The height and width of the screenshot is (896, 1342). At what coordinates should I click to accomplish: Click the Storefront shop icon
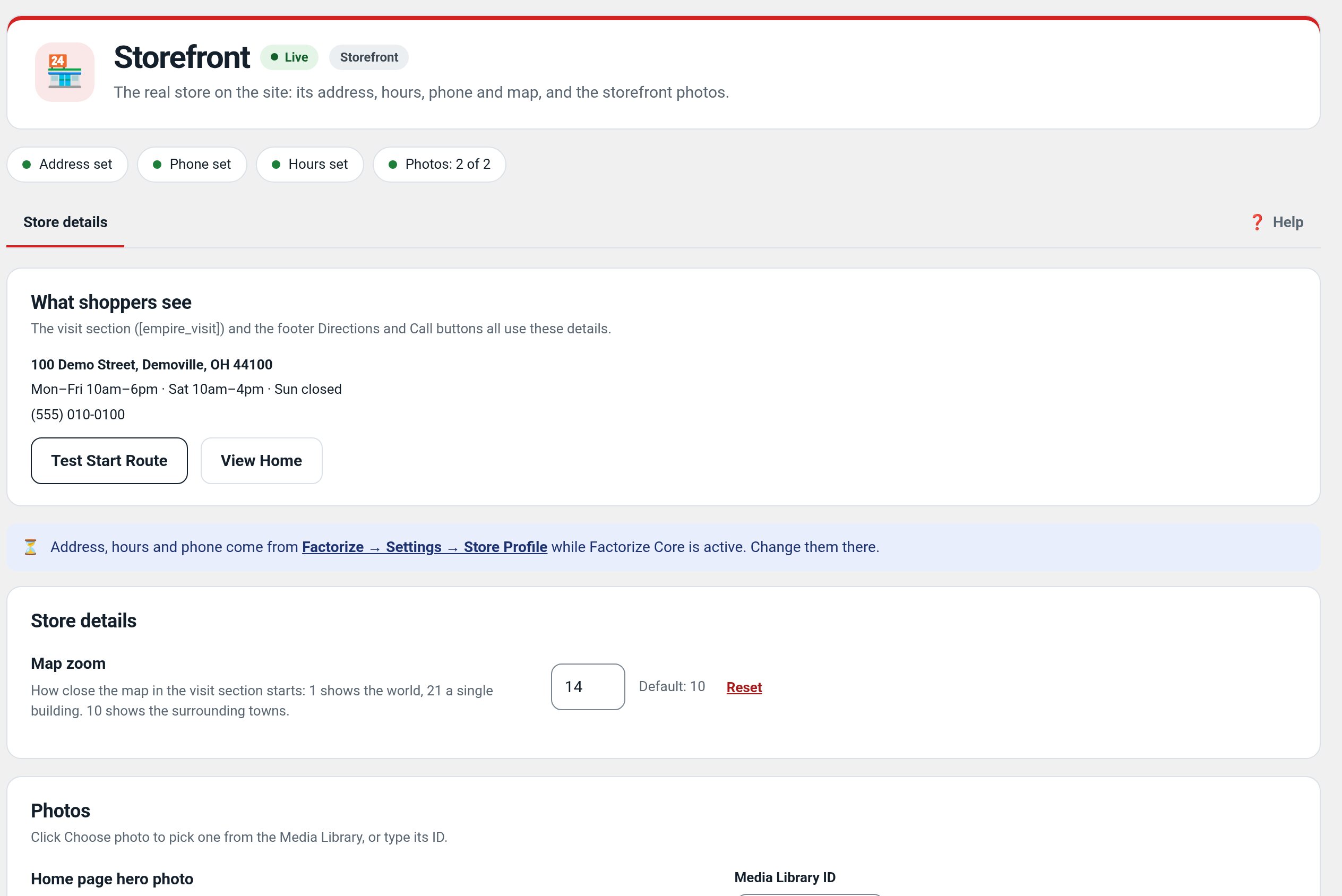click(x=65, y=72)
